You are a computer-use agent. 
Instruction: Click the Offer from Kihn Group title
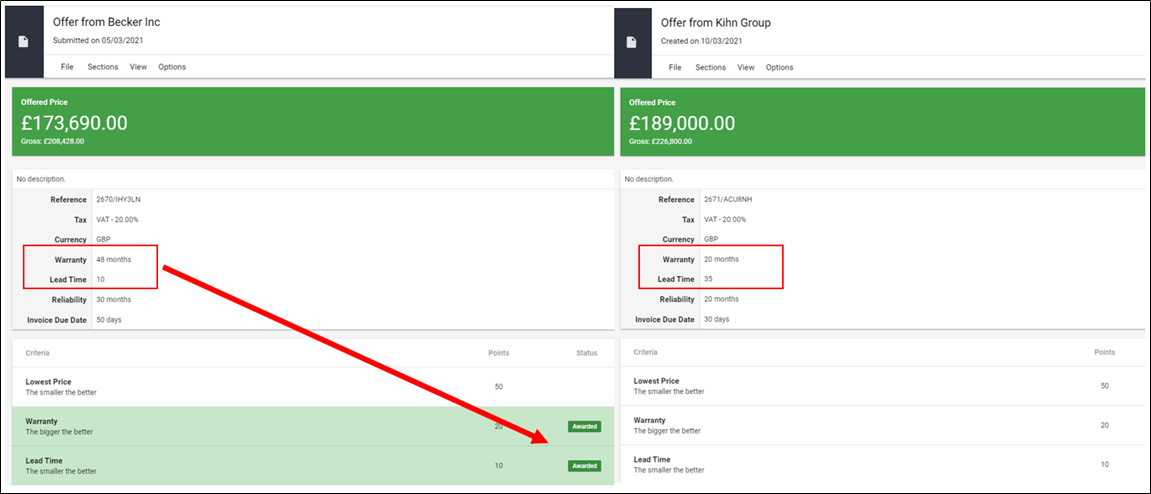tap(716, 23)
